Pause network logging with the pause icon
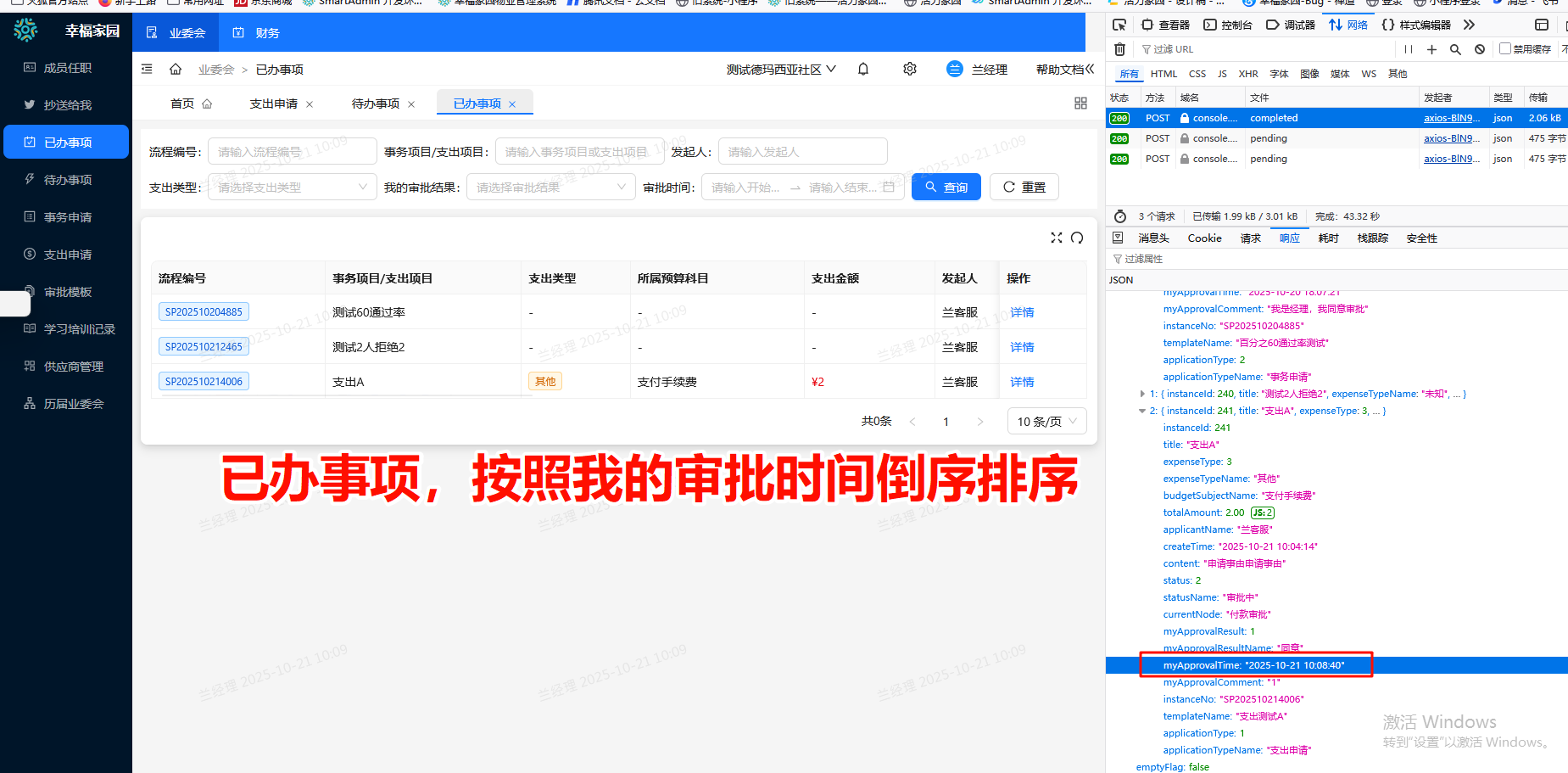Viewport: 1568px width, 773px height. [x=1409, y=48]
